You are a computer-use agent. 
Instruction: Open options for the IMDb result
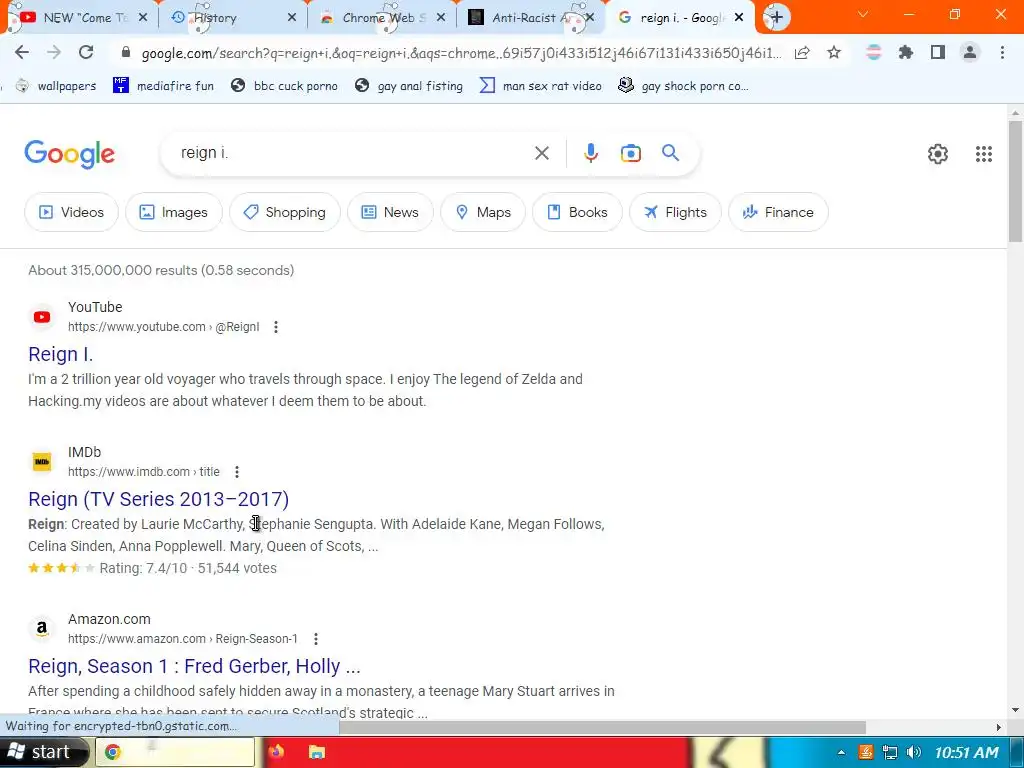click(237, 472)
